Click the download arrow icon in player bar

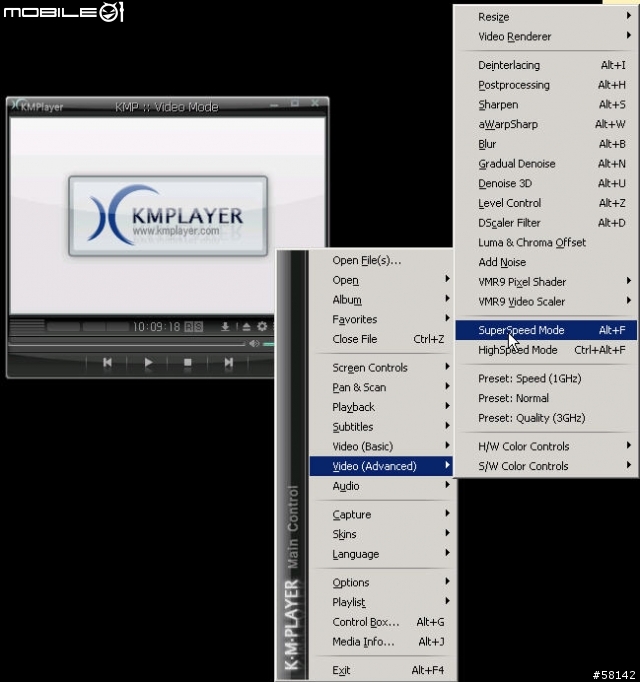[225, 326]
